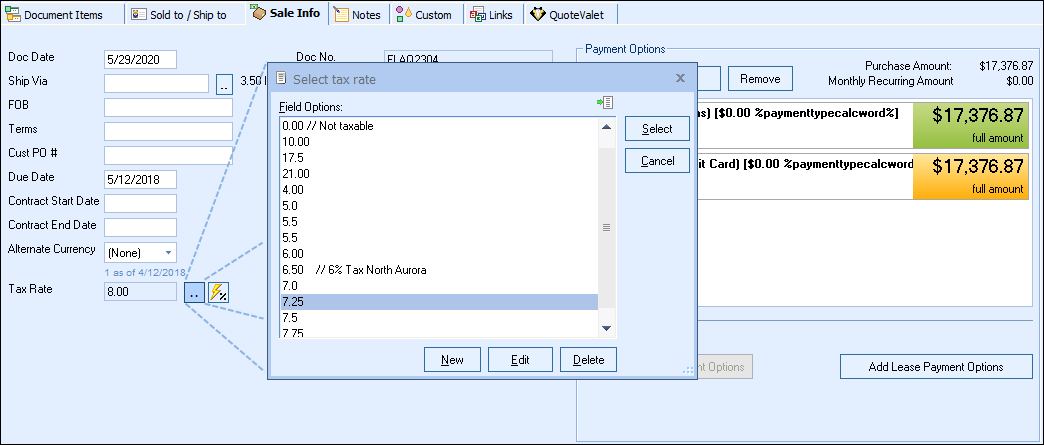This screenshot has width=1044, height=445.
Task: Click the Ship Via browse button
Action: (224, 84)
